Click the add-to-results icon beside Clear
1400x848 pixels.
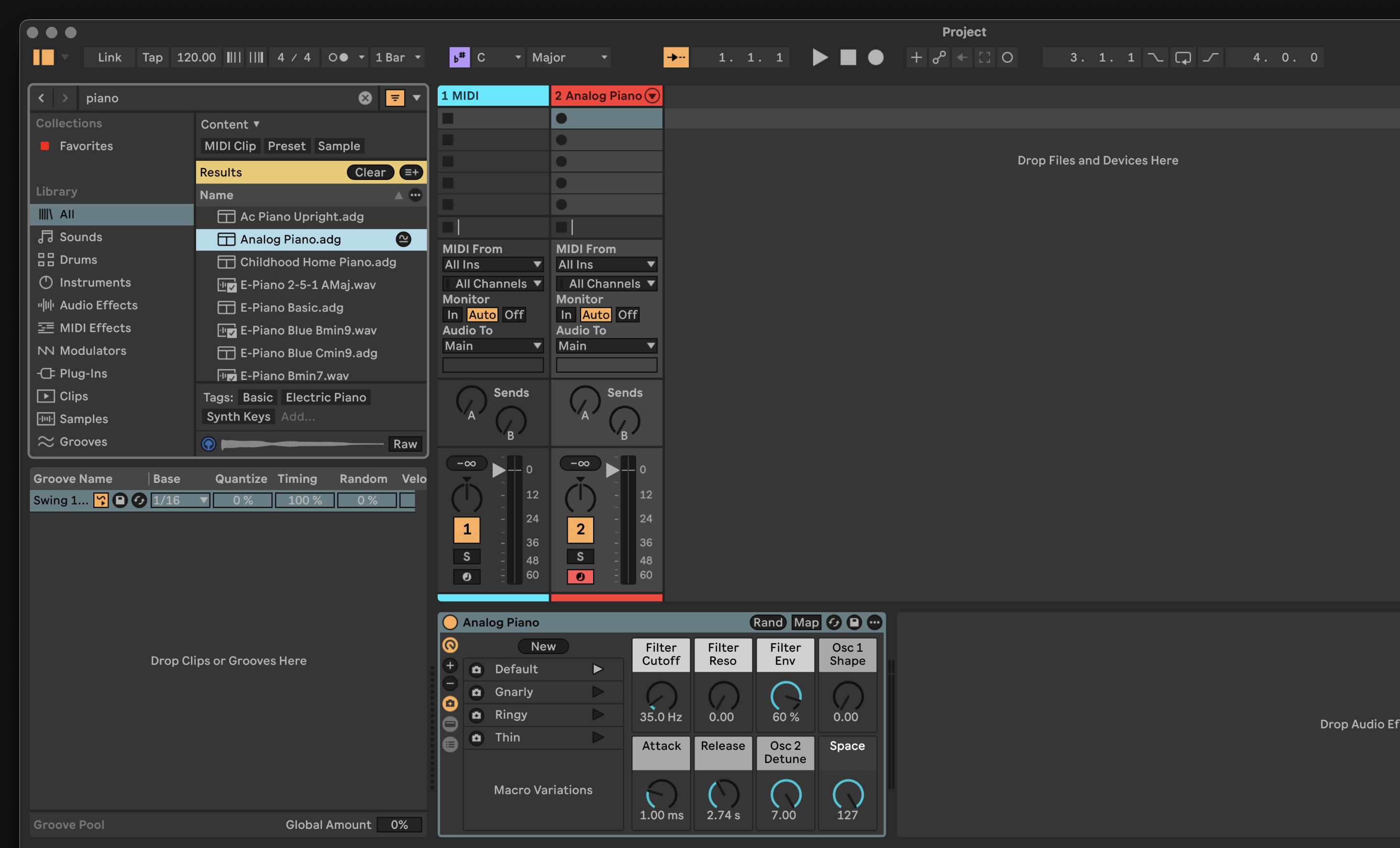(x=411, y=172)
